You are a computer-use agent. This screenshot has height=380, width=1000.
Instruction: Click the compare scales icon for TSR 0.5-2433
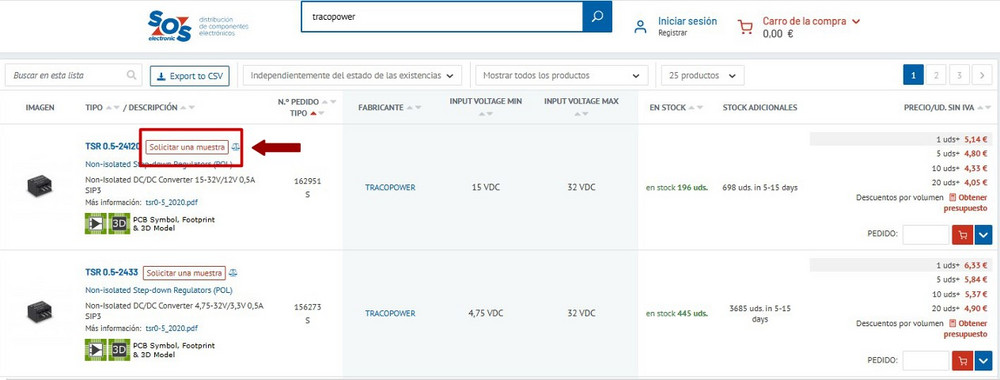(x=233, y=273)
